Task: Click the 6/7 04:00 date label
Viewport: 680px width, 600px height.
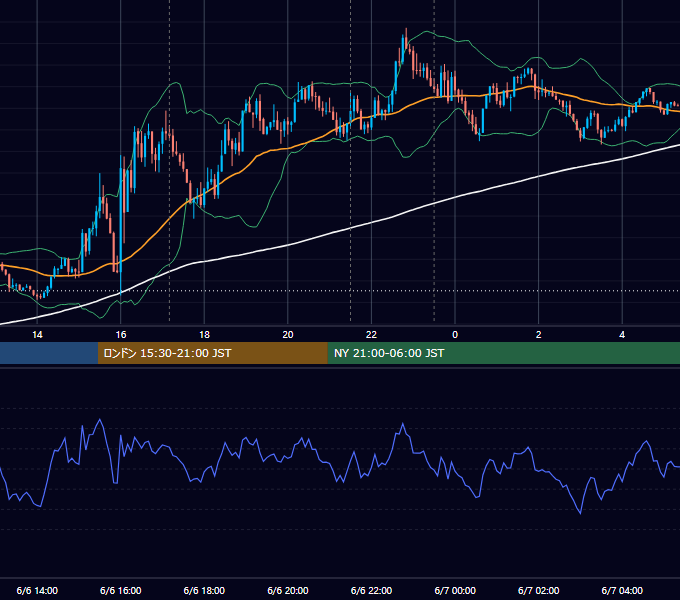Action: (x=622, y=590)
